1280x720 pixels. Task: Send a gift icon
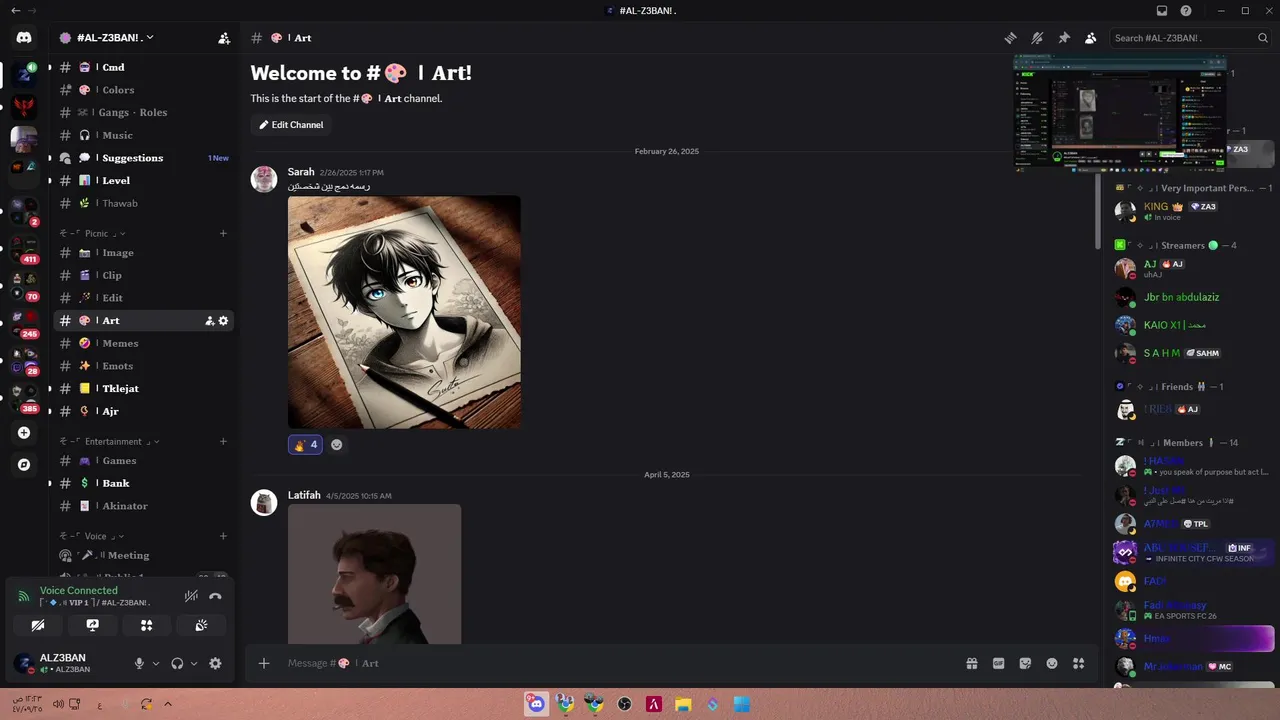[x=971, y=663]
